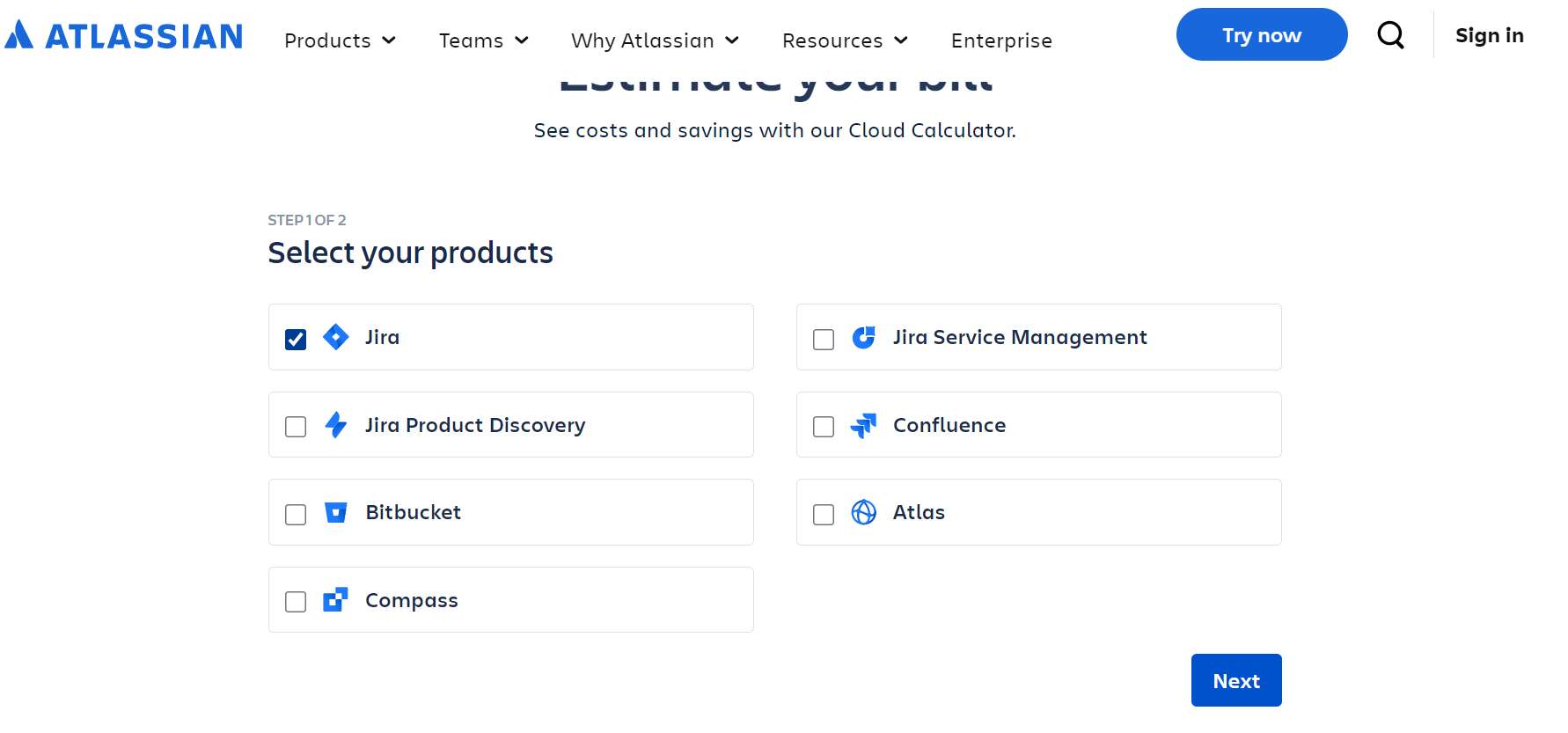Click the Atlassian logo
This screenshot has width=1568, height=733.
click(124, 36)
